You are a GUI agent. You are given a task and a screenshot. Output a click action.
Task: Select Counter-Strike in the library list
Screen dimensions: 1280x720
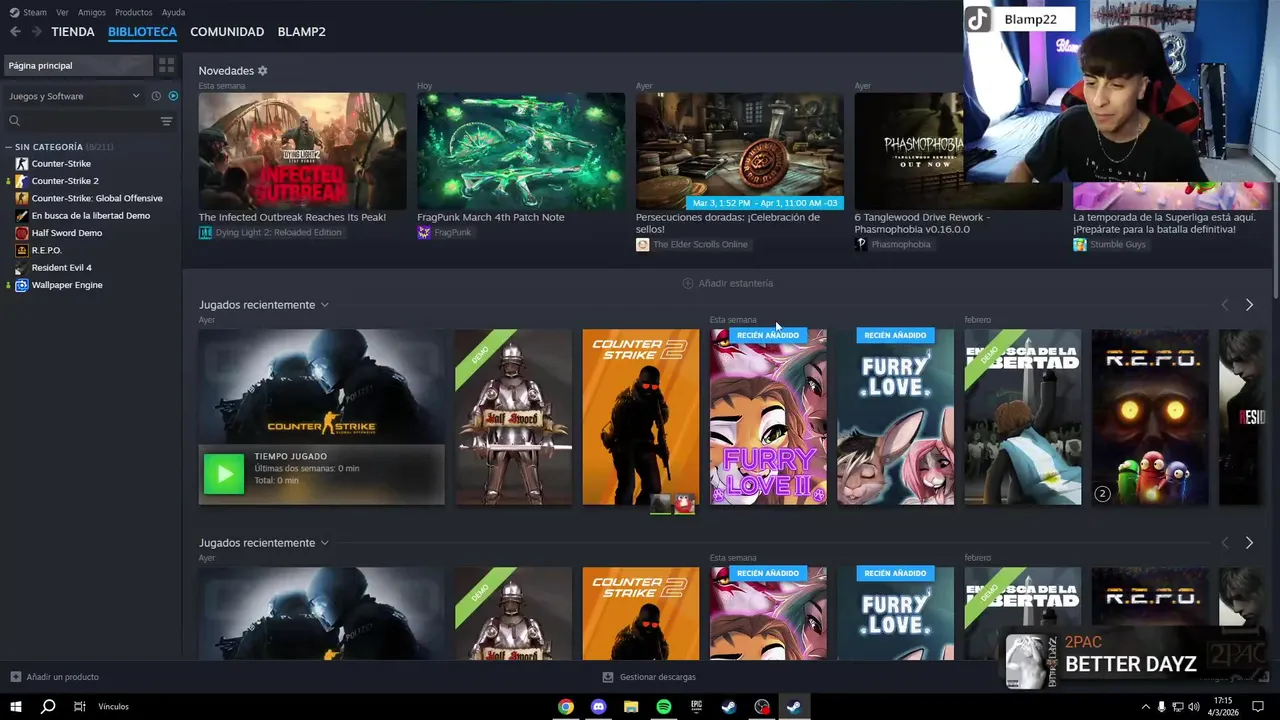tap(61, 164)
